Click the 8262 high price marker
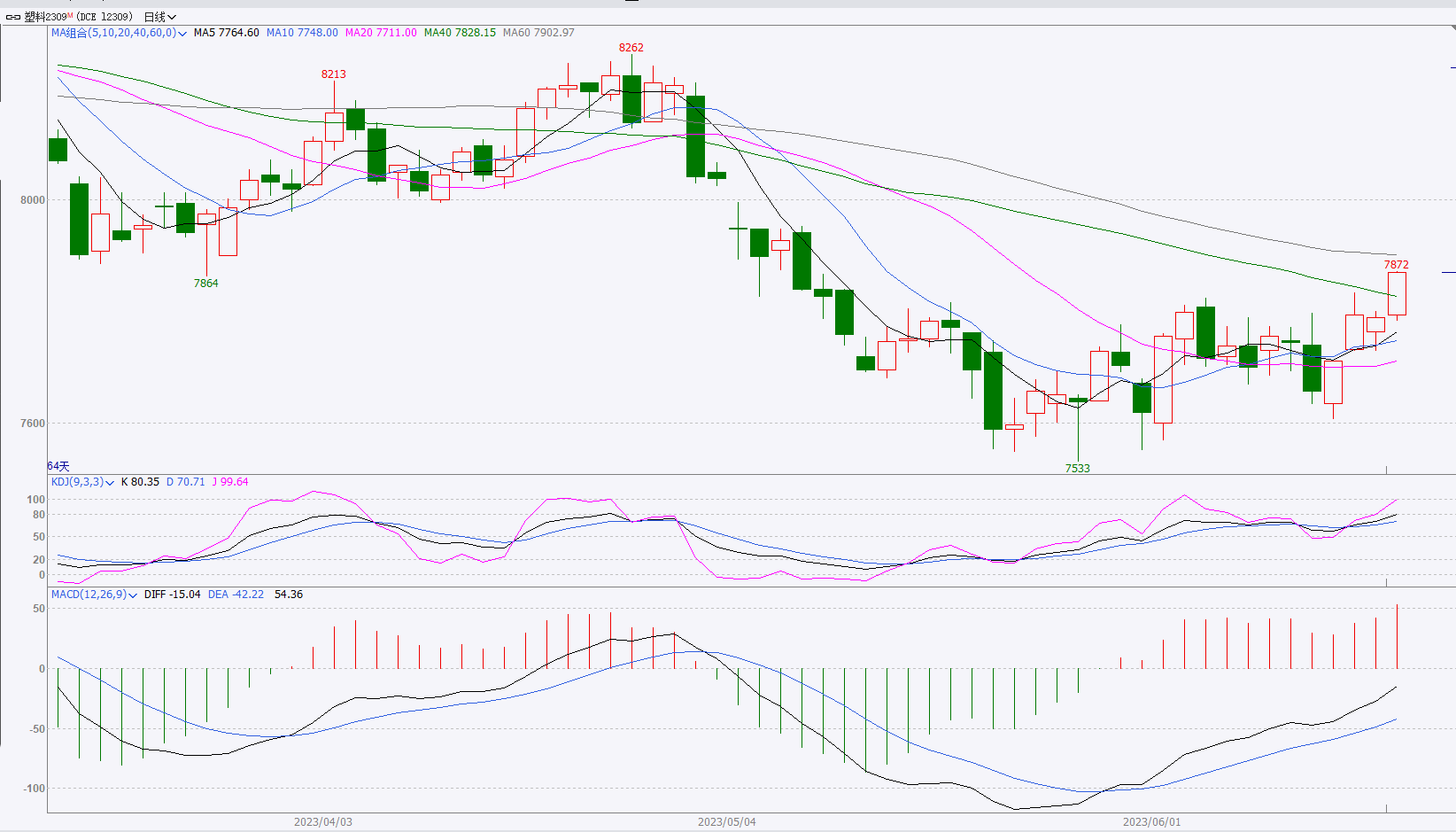1456x832 pixels. click(x=631, y=48)
